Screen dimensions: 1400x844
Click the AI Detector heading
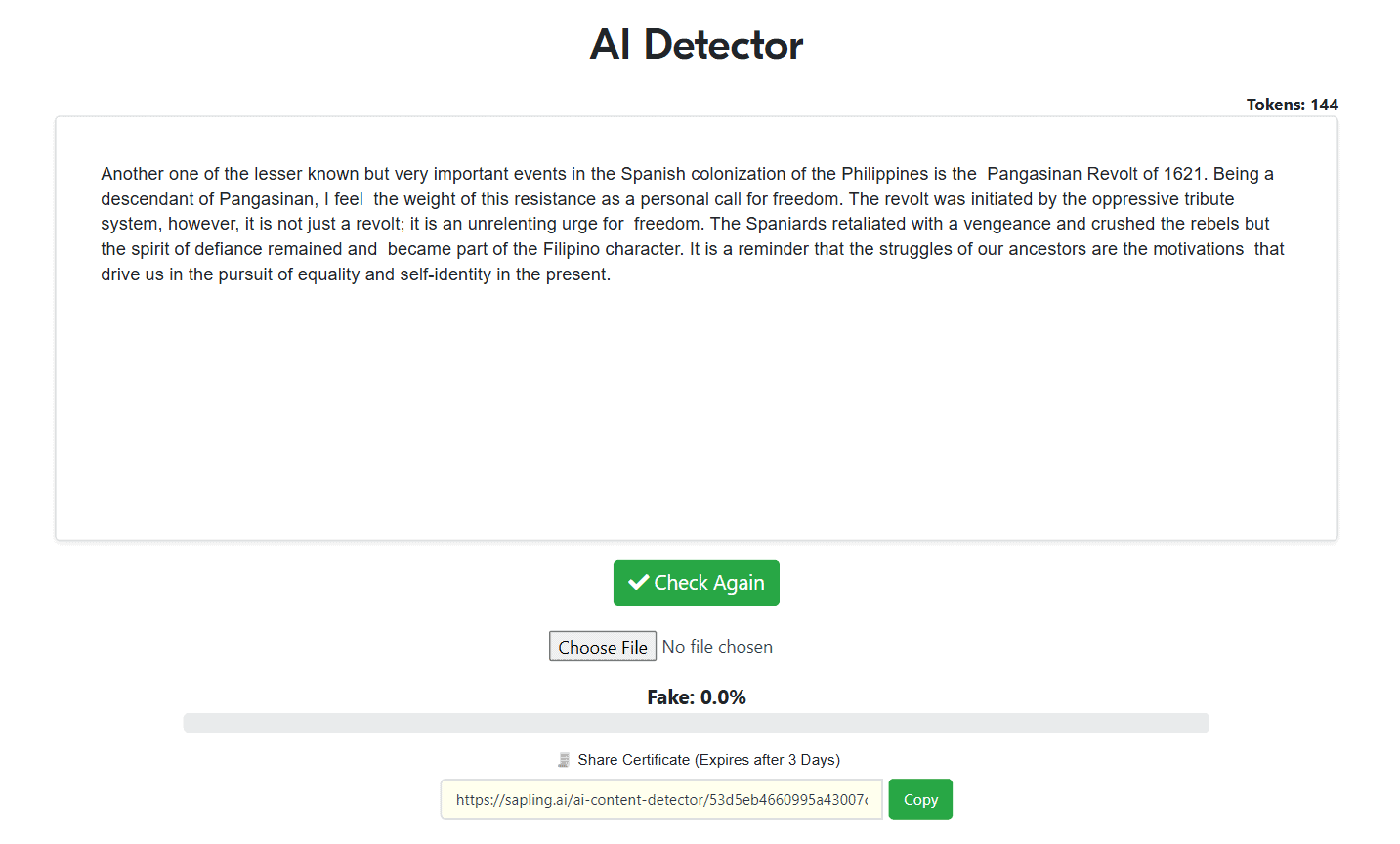[x=697, y=45]
